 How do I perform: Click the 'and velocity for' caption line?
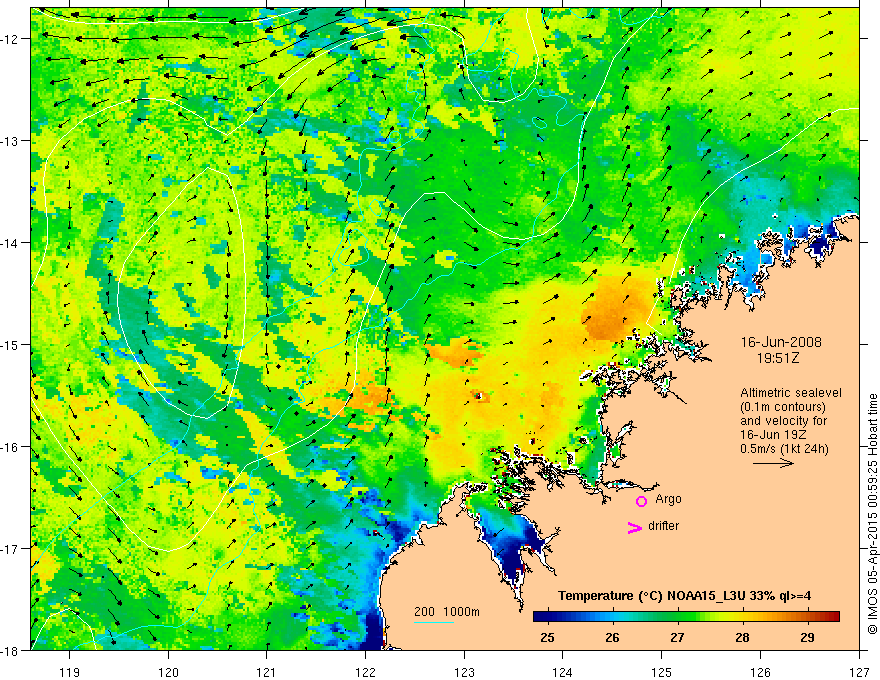pyautogui.click(x=783, y=421)
